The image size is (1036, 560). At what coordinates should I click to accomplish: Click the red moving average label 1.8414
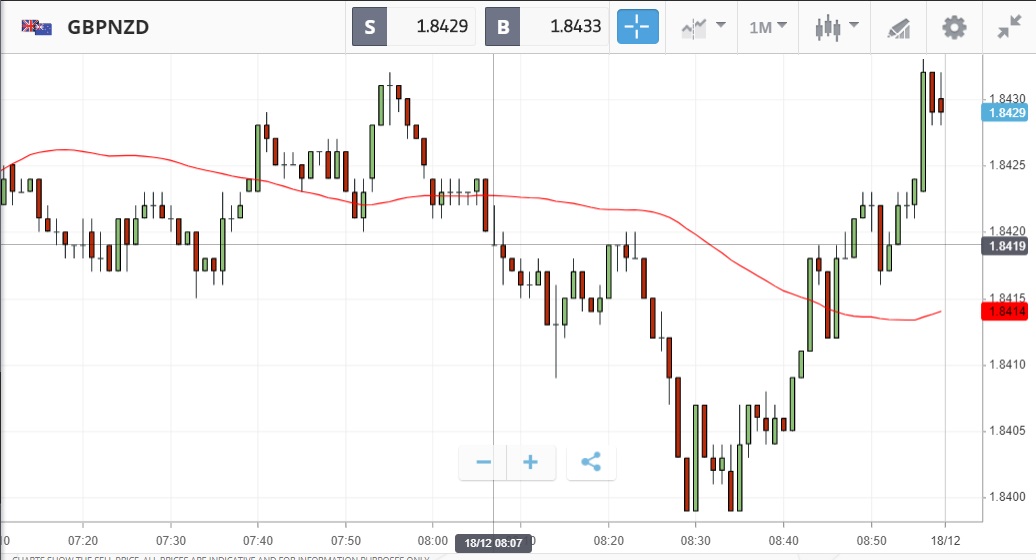(x=1006, y=312)
